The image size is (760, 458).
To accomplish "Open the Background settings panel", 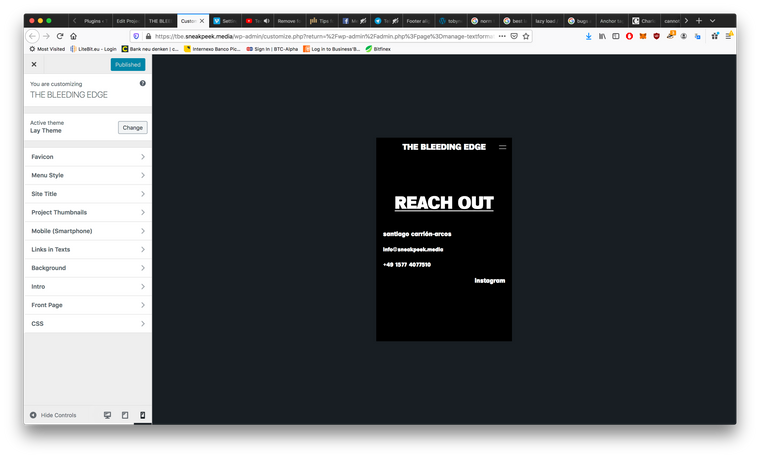I will click(88, 268).
